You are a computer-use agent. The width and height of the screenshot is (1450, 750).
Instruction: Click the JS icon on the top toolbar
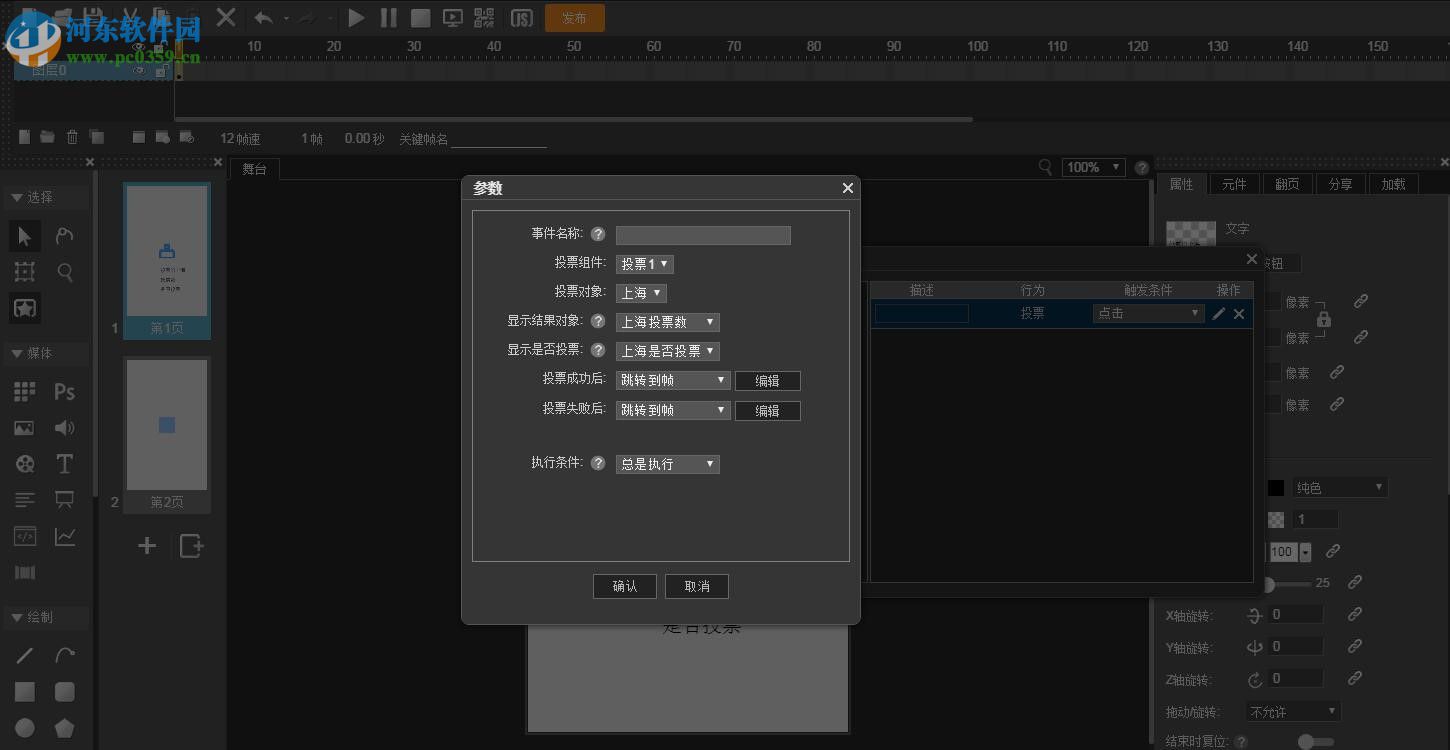pyautogui.click(x=521, y=17)
